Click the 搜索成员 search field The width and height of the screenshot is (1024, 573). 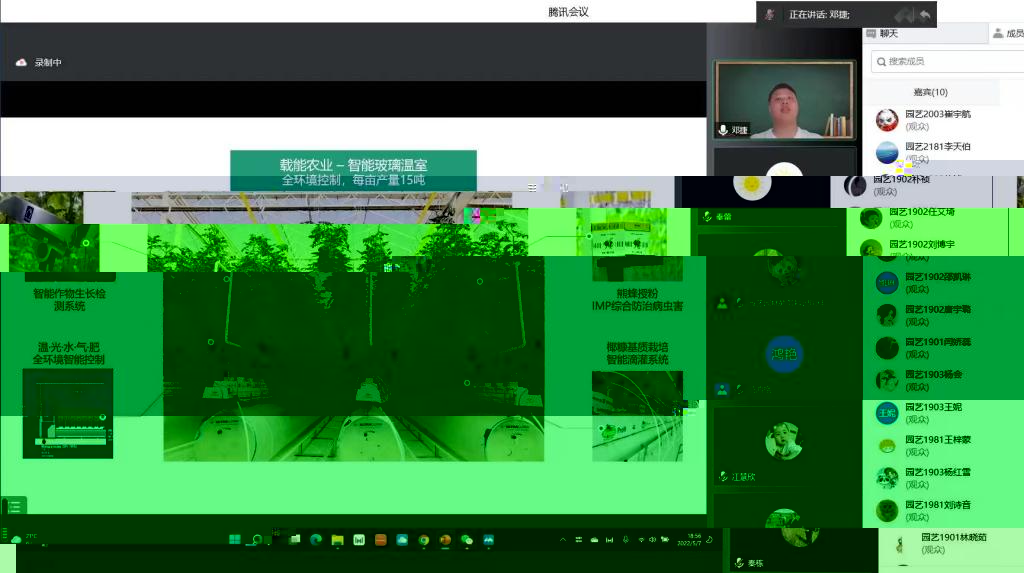coord(948,61)
